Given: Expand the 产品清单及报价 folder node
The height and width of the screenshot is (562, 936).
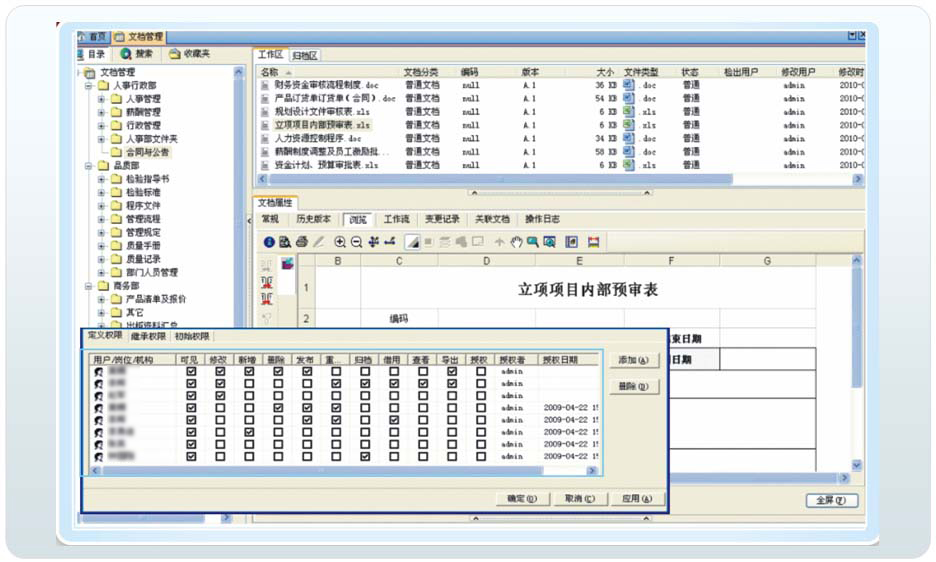Looking at the screenshot, I should point(101,299).
